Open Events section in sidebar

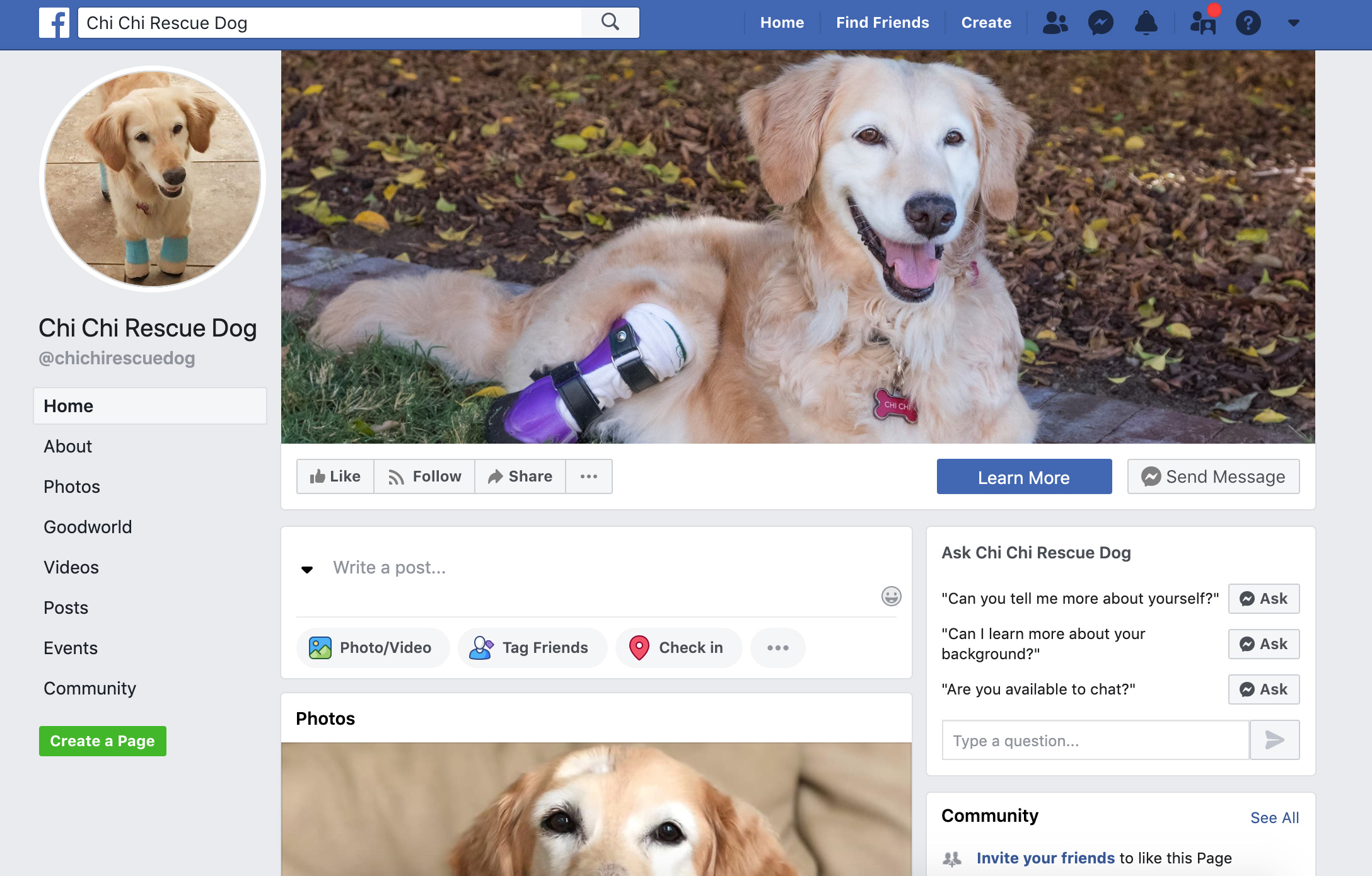pos(71,648)
